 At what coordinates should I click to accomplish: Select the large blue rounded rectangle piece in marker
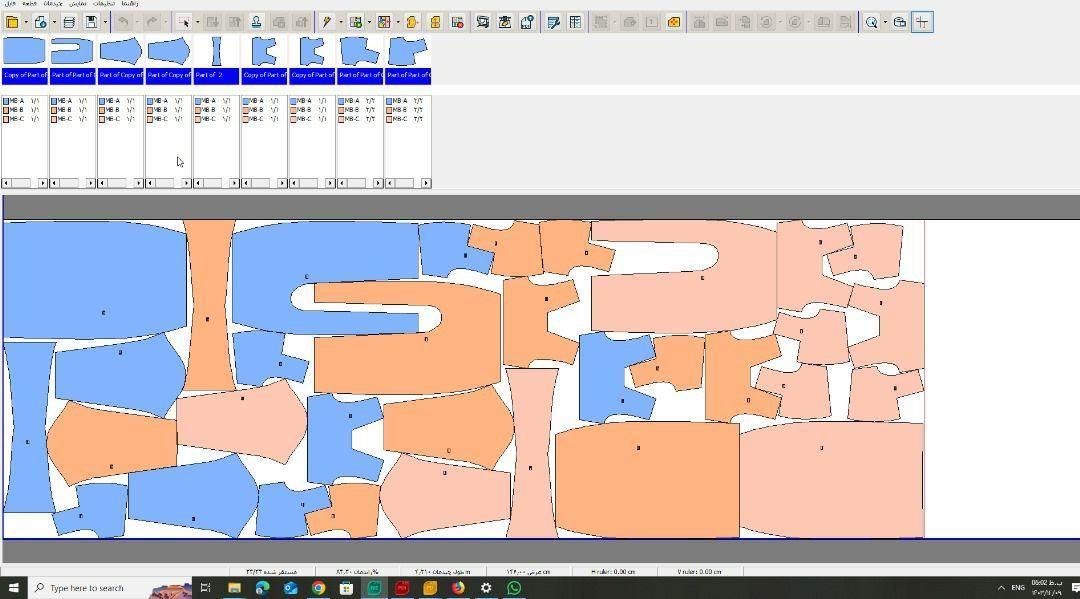tap(95, 279)
